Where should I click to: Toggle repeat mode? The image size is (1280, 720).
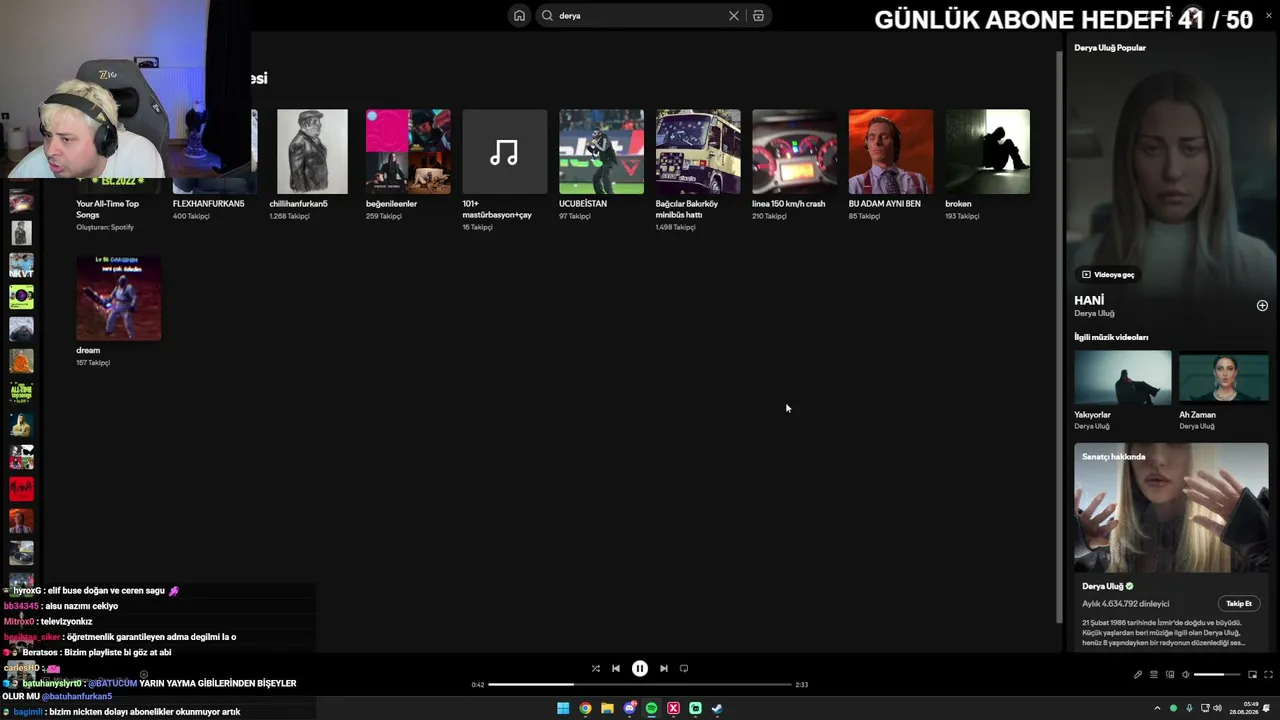click(x=684, y=669)
